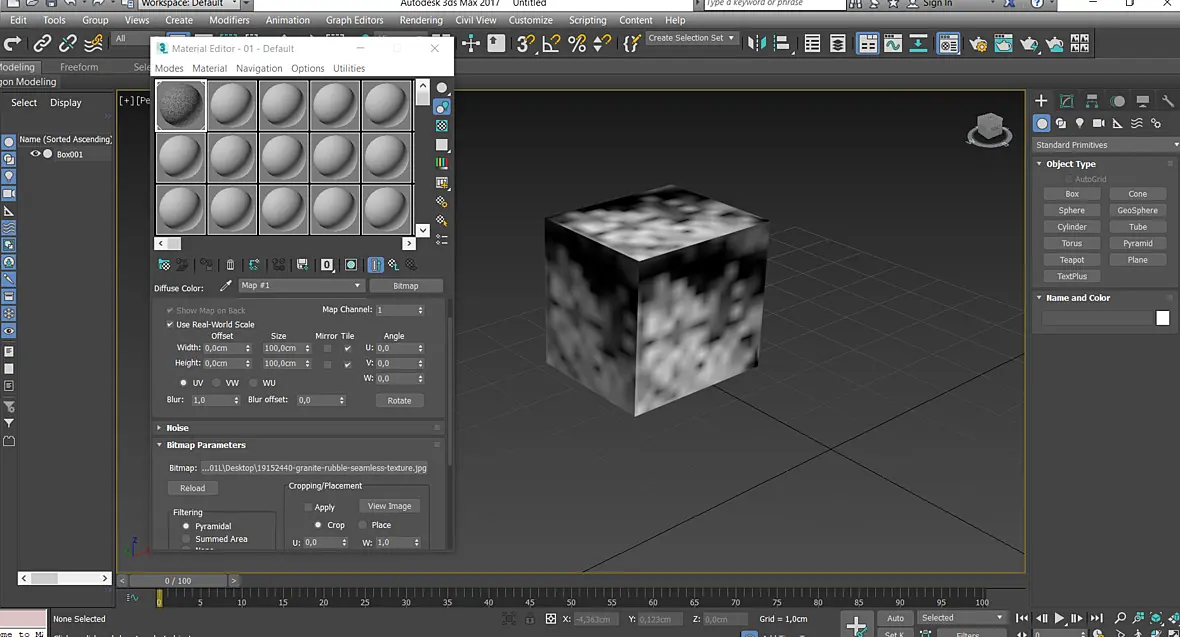The width and height of the screenshot is (1180, 637).
Task: Open the Utilities wrench panel tab
Action: [x=1167, y=101]
